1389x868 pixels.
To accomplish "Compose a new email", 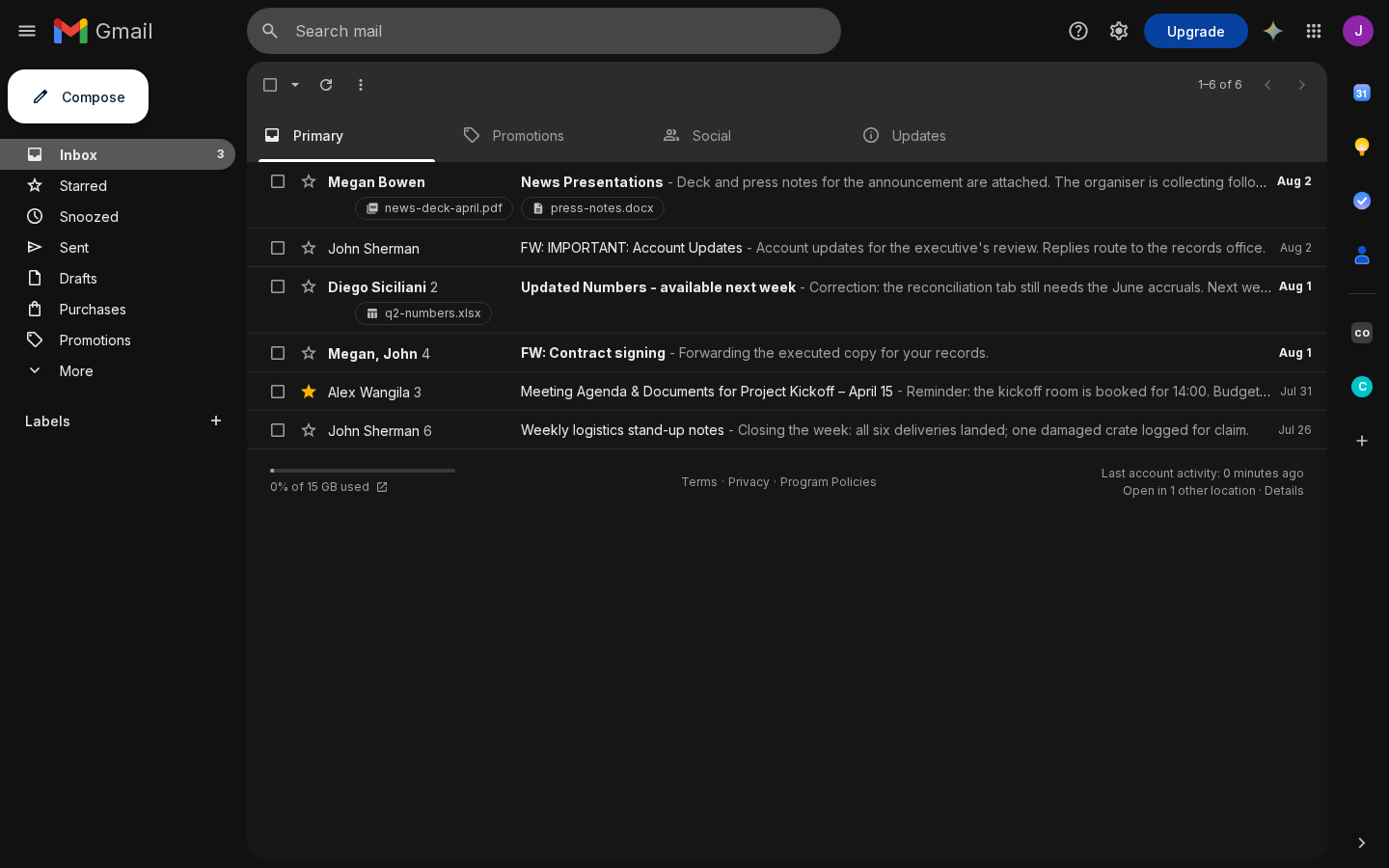I will coord(78,96).
